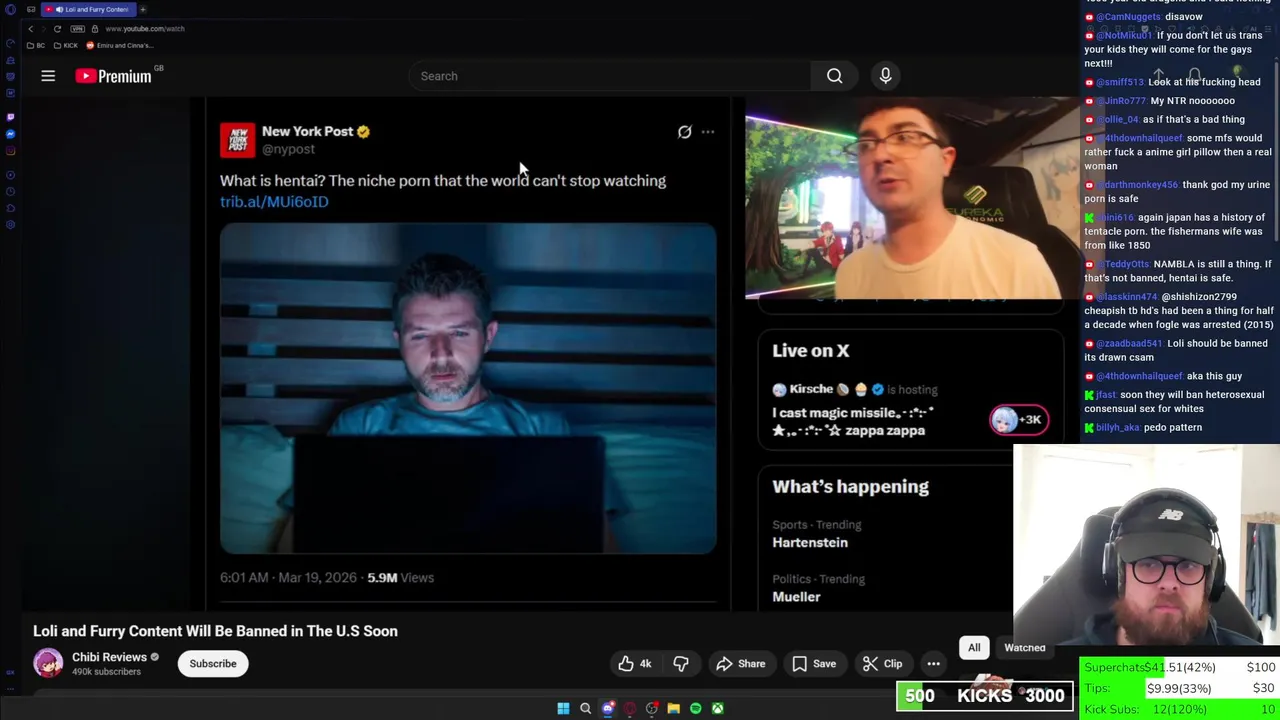Open the more actions ellipsis below the video
Image resolution: width=1280 pixels, height=720 pixels.
point(933,664)
